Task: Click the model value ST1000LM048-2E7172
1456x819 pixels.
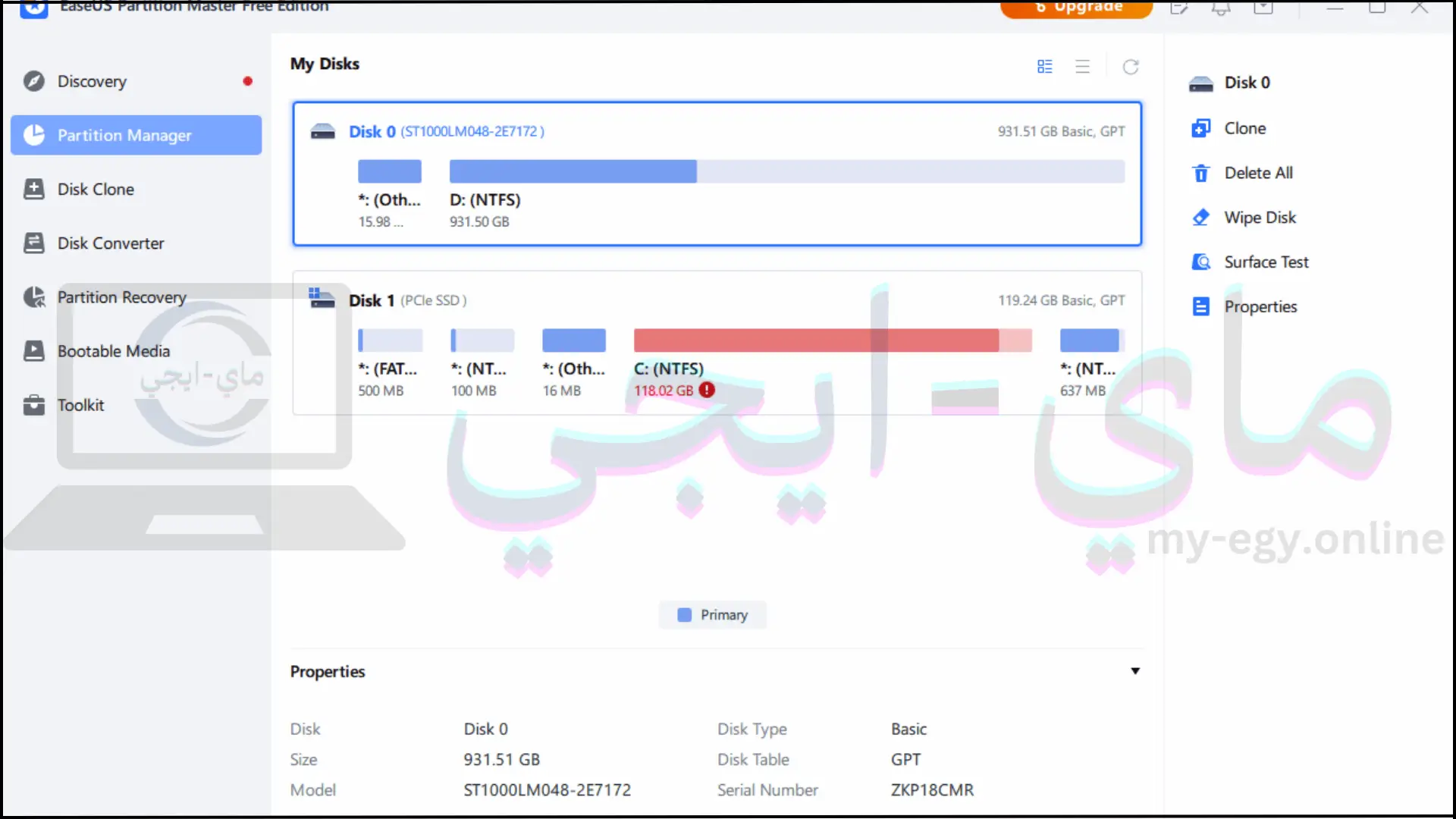Action: click(x=547, y=790)
